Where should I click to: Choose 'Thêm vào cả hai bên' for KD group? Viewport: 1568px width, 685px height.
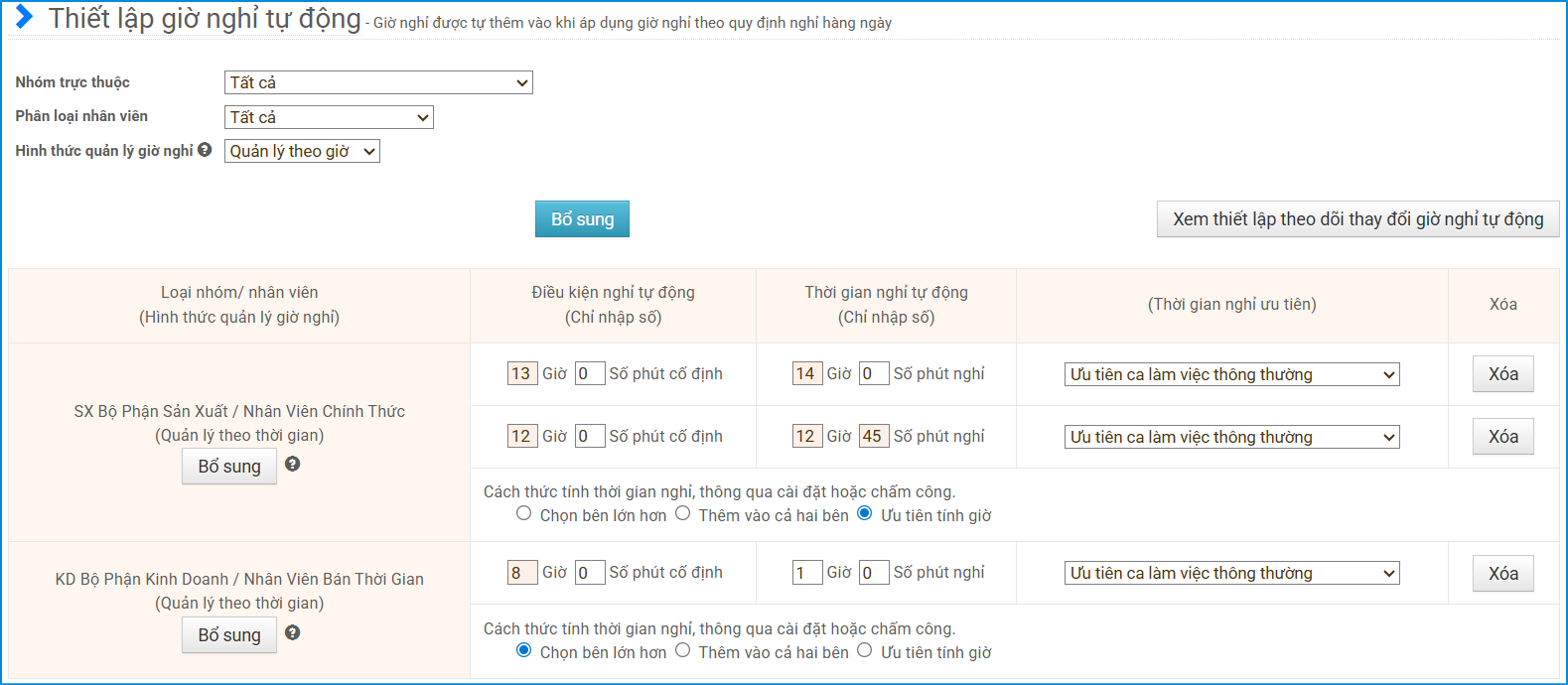683,650
